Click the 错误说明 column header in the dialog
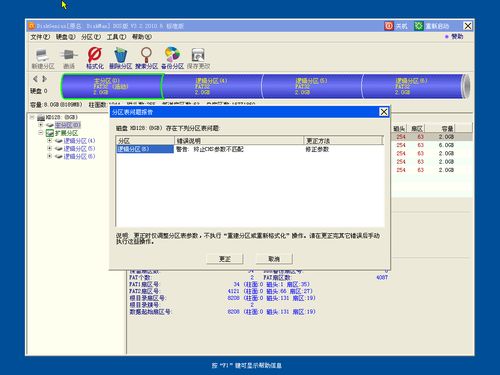 [239, 141]
